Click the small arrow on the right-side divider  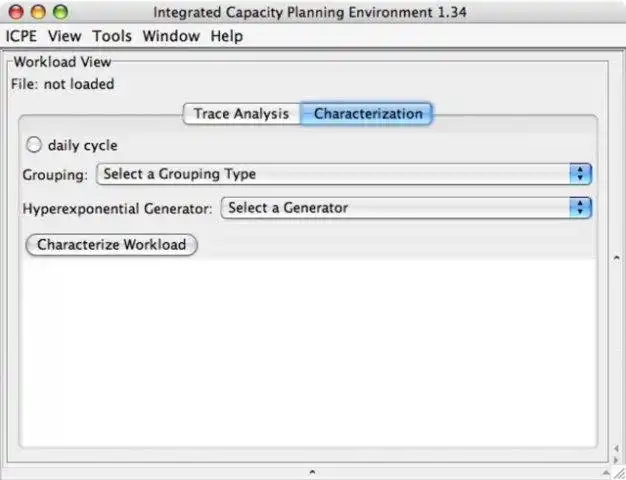tap(616, 258)
